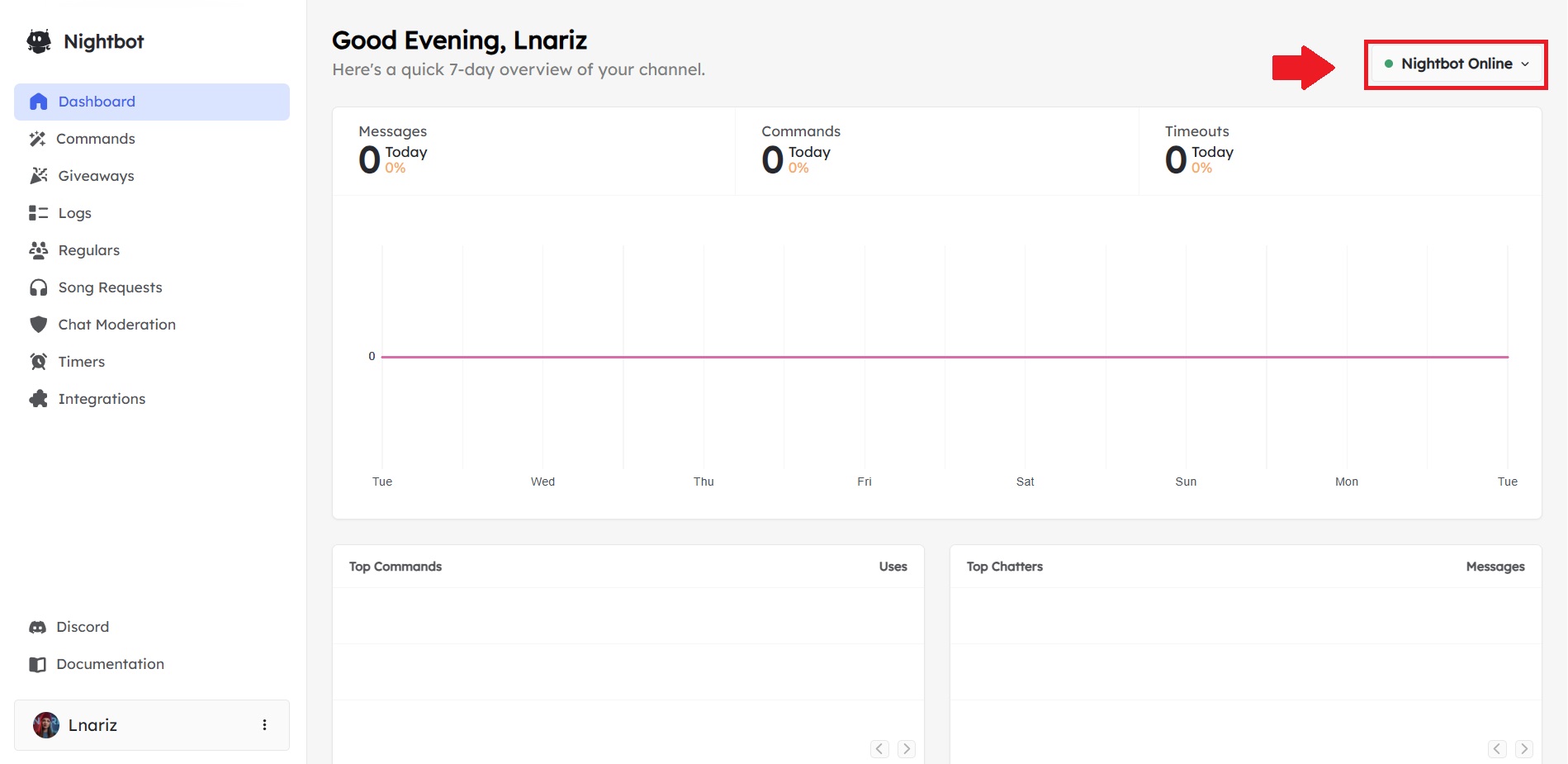Click the Sat label on chart axis
Image resolution: width=1568 pixels, height=764 pixels.
(1026, 482)
